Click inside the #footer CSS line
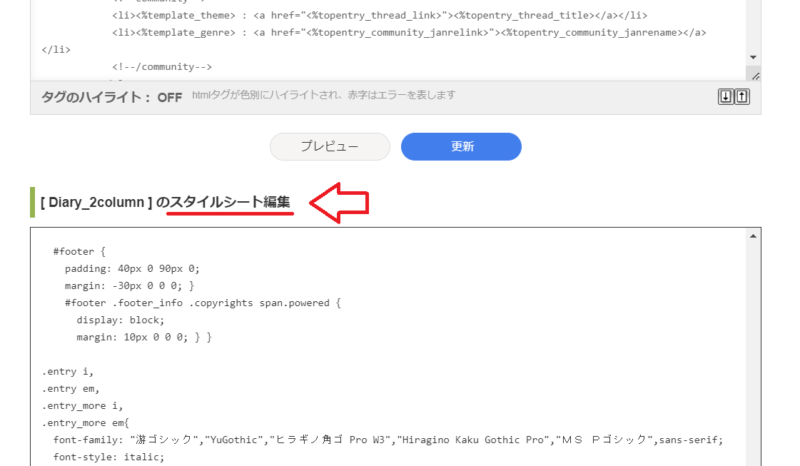 point(79,252)
